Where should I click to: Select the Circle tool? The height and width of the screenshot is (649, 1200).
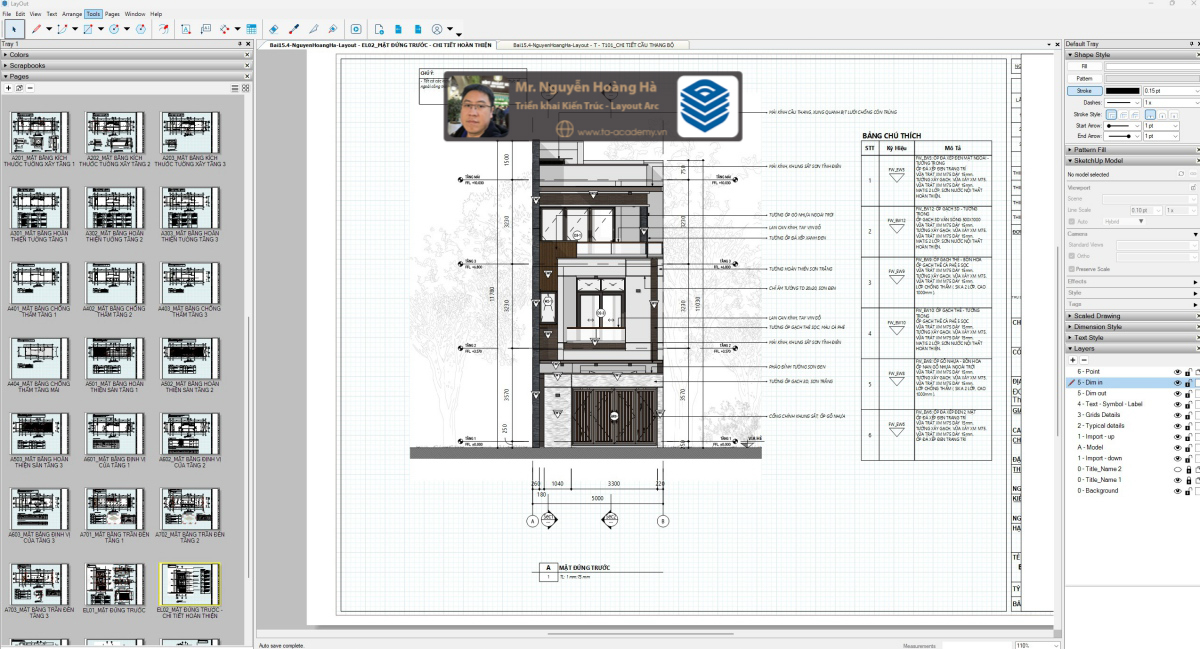pyautogui.click(x=114, y=29)
